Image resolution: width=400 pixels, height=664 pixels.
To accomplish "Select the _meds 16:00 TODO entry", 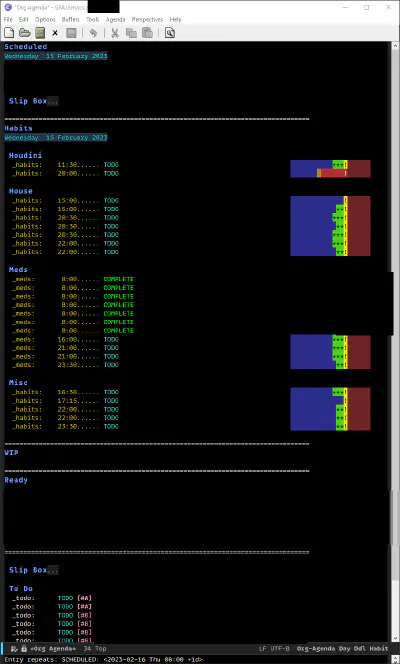I will click(65, 339).
